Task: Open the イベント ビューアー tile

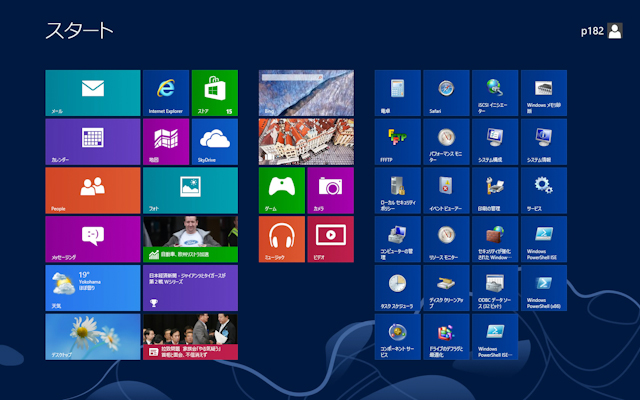Action: click(x=446, y=191)
